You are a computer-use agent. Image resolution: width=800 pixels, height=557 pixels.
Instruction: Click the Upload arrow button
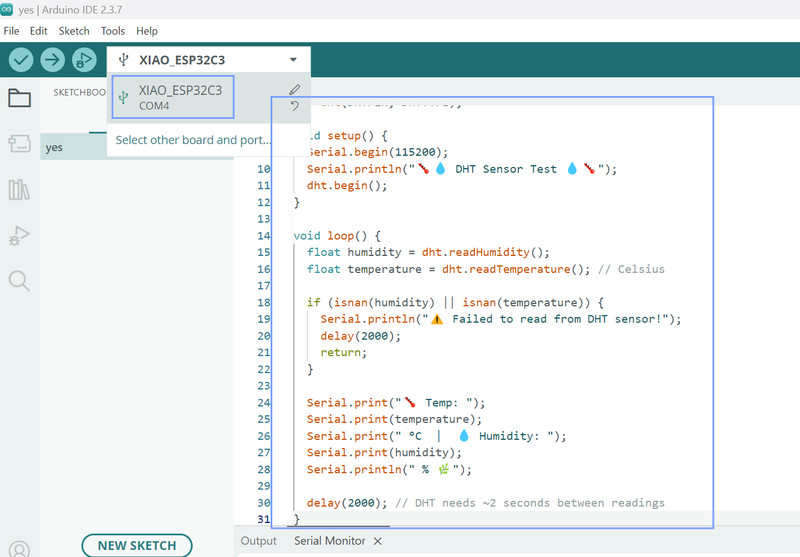(x=53, y=60)
